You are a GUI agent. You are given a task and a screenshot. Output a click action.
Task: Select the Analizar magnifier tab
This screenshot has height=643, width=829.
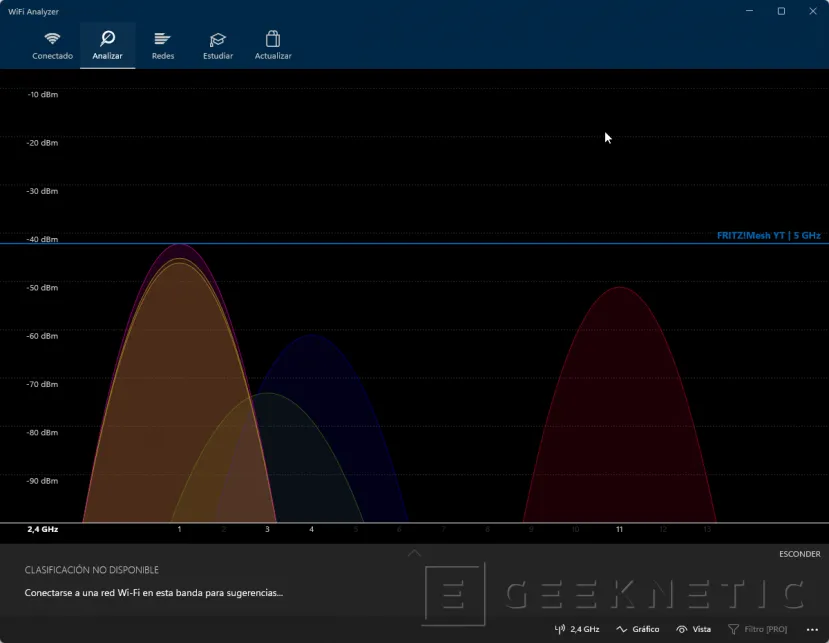point(107,45)
